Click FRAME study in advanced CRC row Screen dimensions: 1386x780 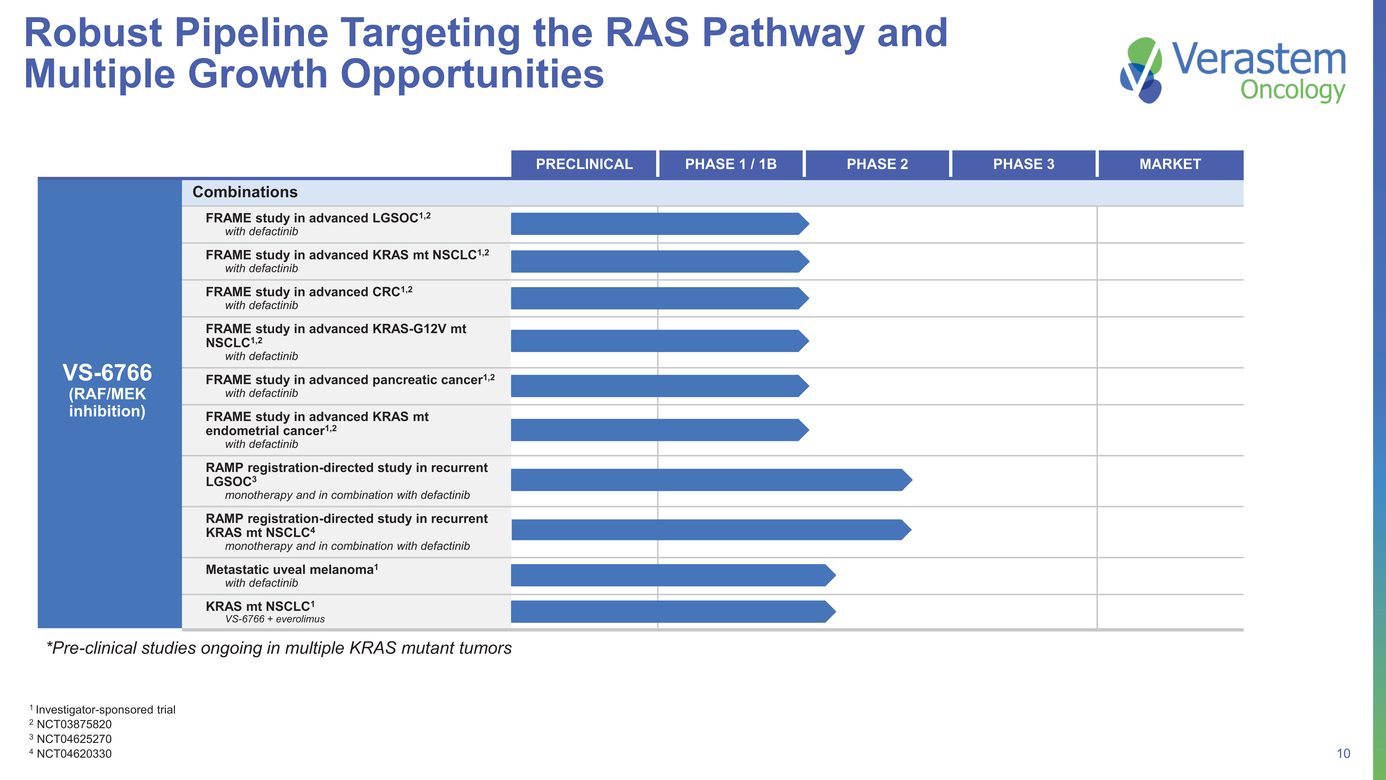point(346,298)
